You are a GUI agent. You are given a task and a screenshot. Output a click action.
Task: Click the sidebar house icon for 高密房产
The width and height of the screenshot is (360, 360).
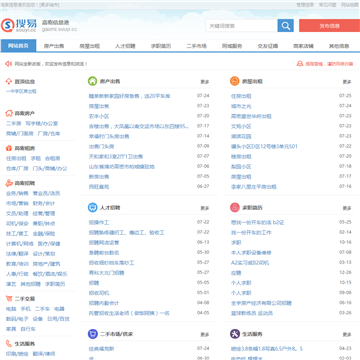point(9,113)
